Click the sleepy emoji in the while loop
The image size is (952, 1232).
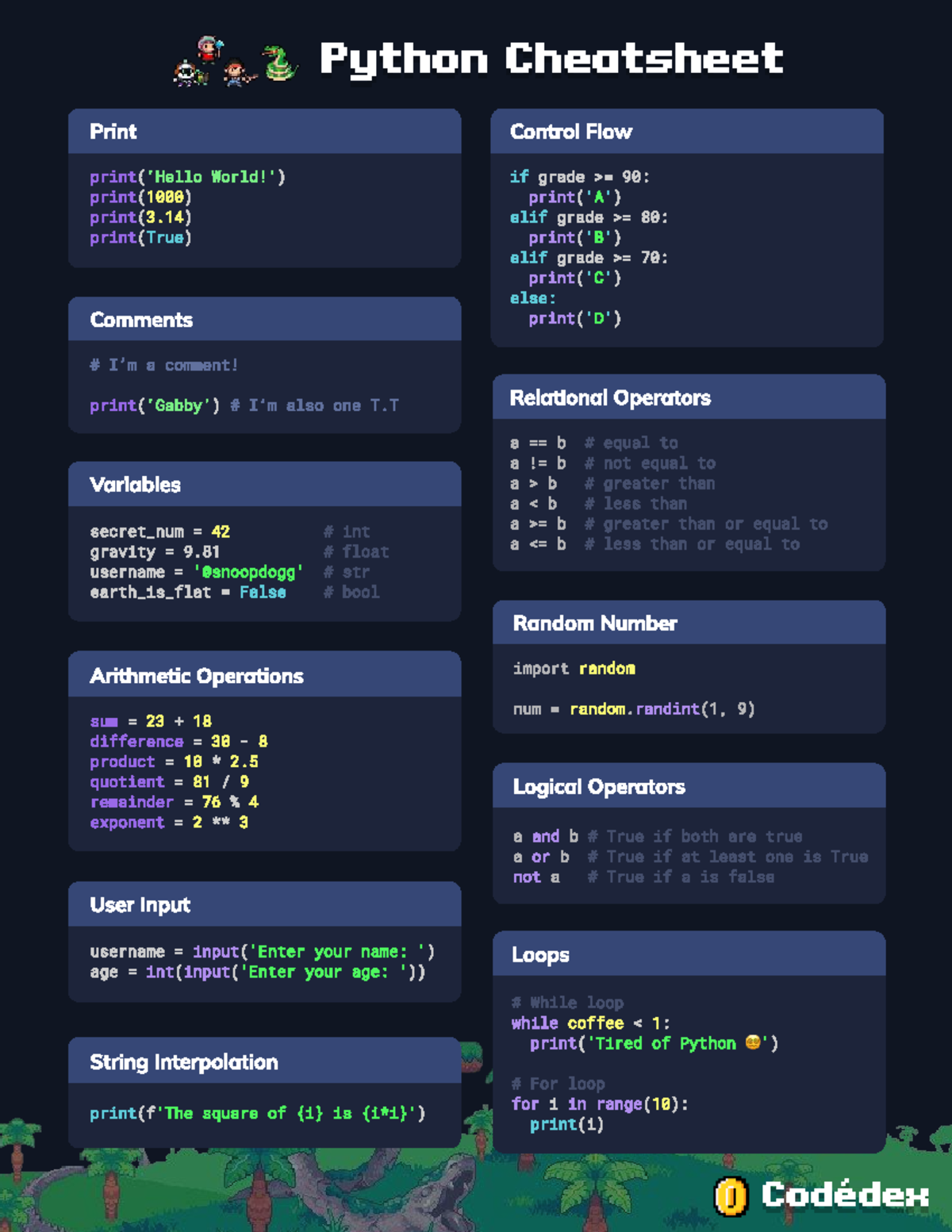tap(754, 1043)
